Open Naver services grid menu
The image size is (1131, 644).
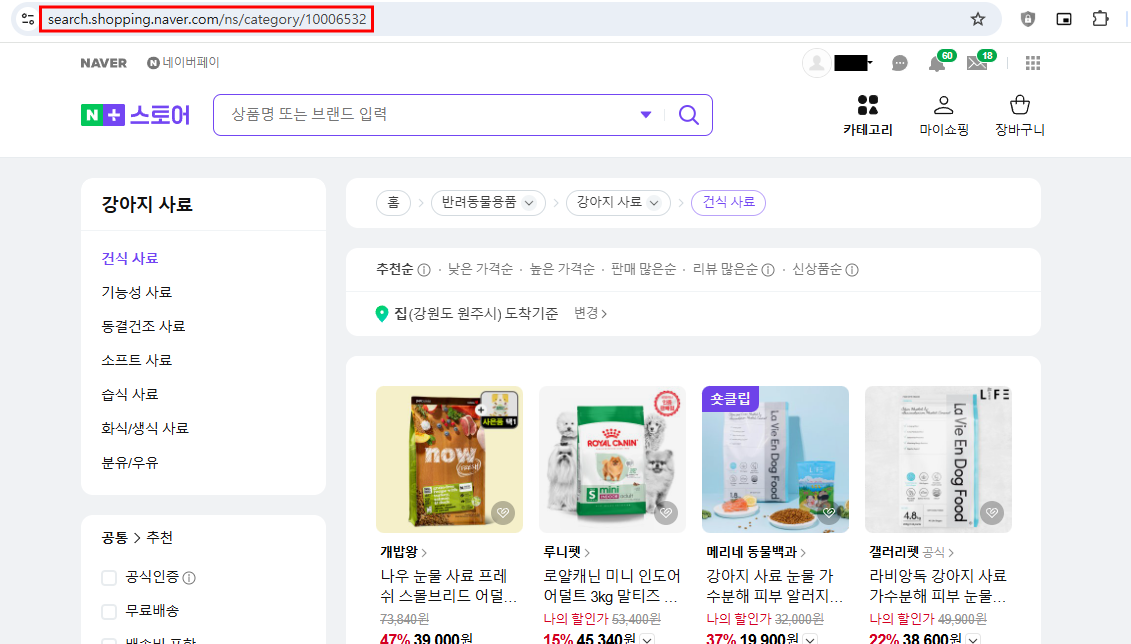click(x=1033, y=63)
